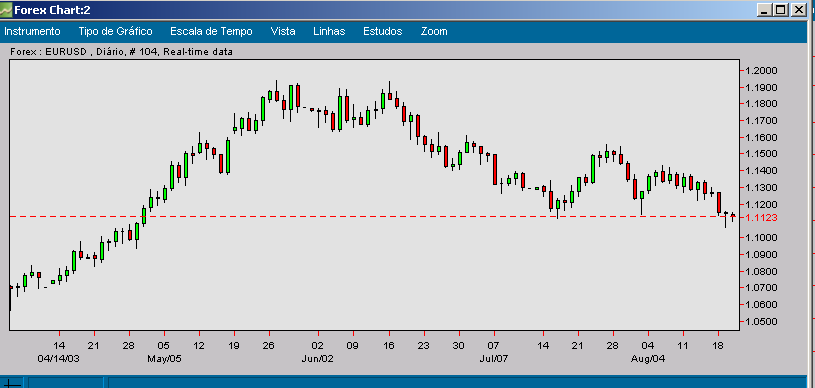Open the Estudos menu
This screenshot has height=388, width=815.
click(383, 31)
